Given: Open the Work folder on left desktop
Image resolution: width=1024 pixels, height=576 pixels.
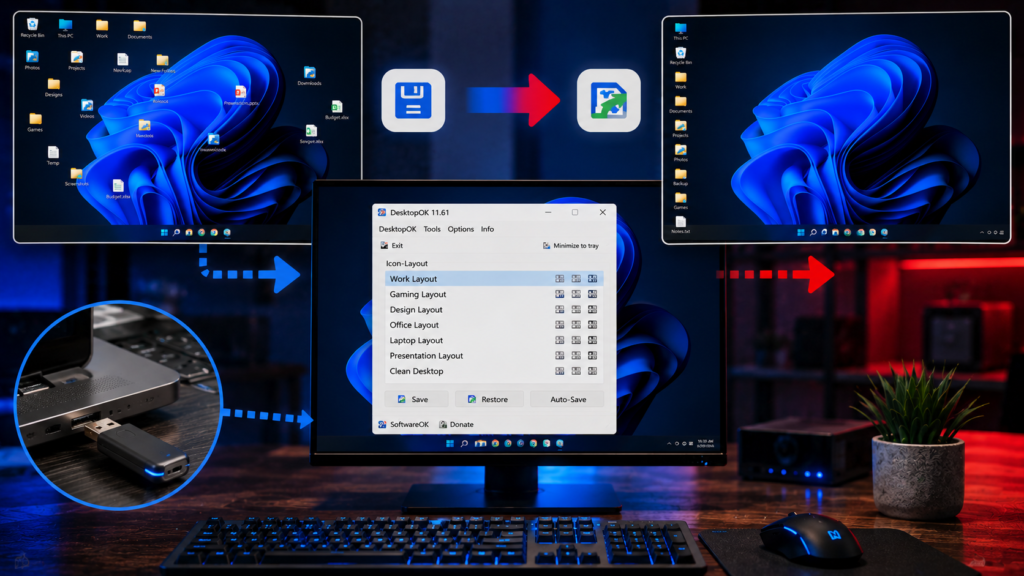Looking at the screenshot, I should coord(102,28).
